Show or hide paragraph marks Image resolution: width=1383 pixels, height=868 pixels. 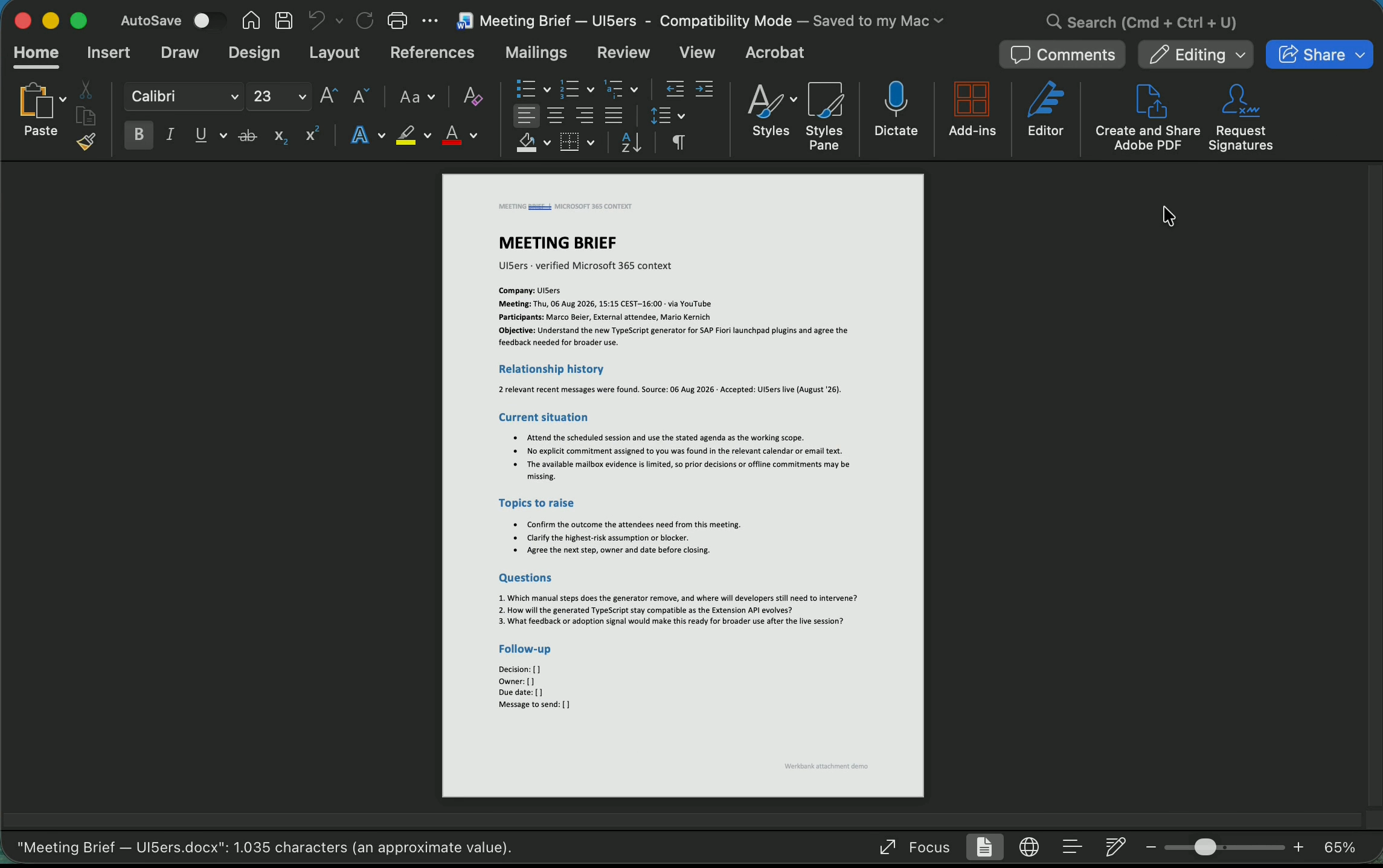(x=679, y=142)
